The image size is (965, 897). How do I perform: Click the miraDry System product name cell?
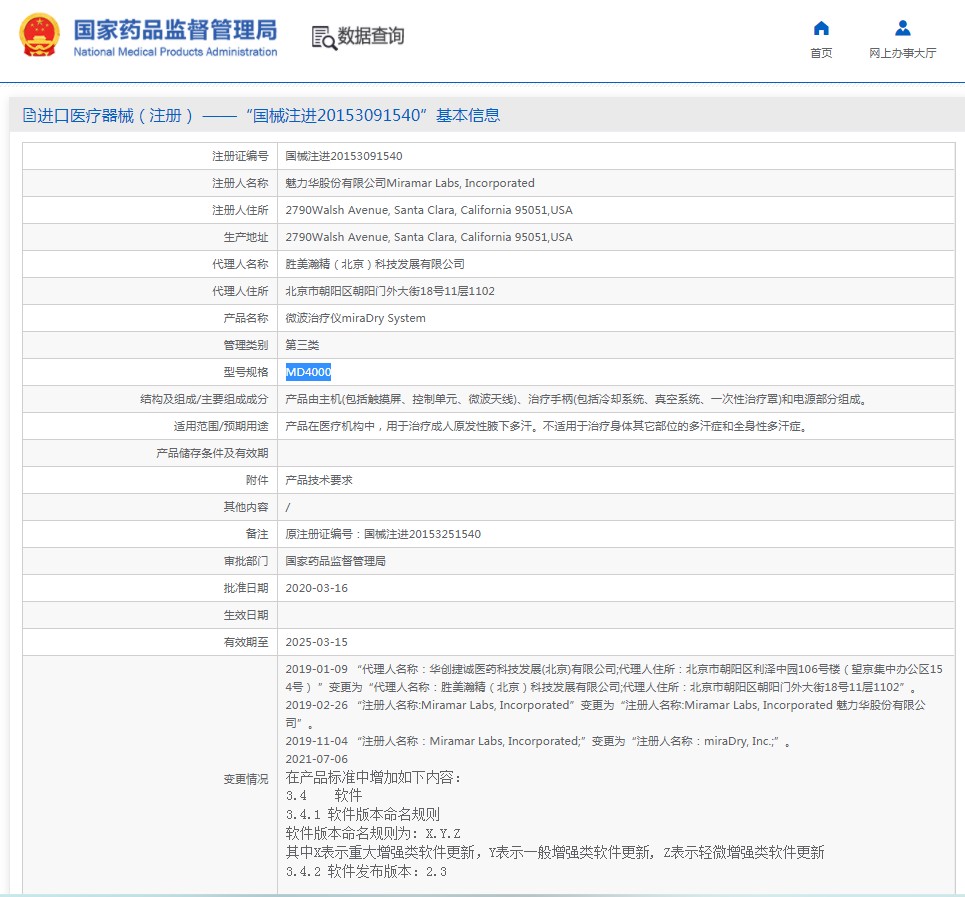coord(355,318)
